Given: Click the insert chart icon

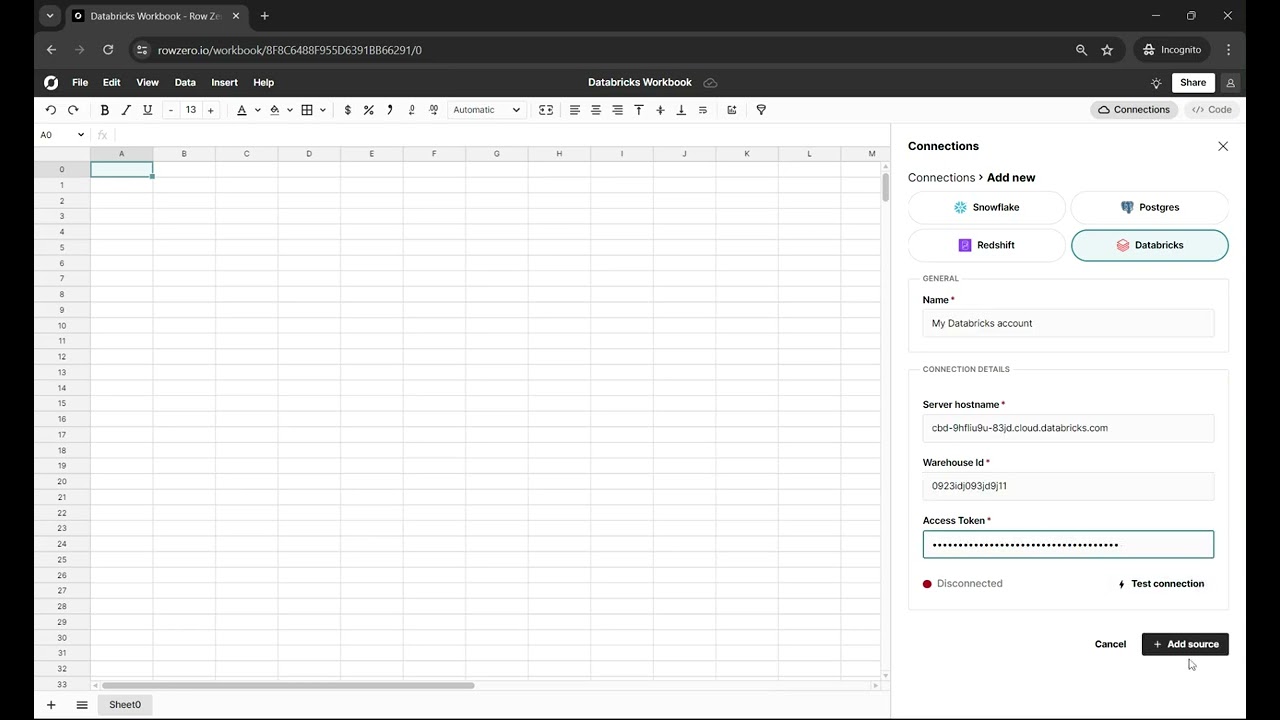Looking at the screenshot, I should 732,110.
